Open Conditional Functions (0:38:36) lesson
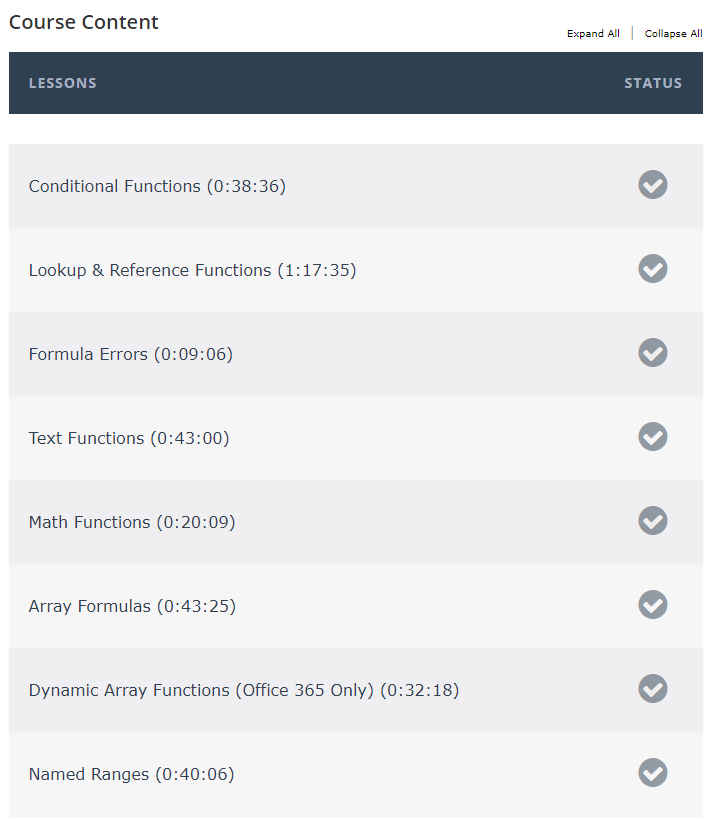The width and height of the screenshot is (712, 820). click(157, 186)
